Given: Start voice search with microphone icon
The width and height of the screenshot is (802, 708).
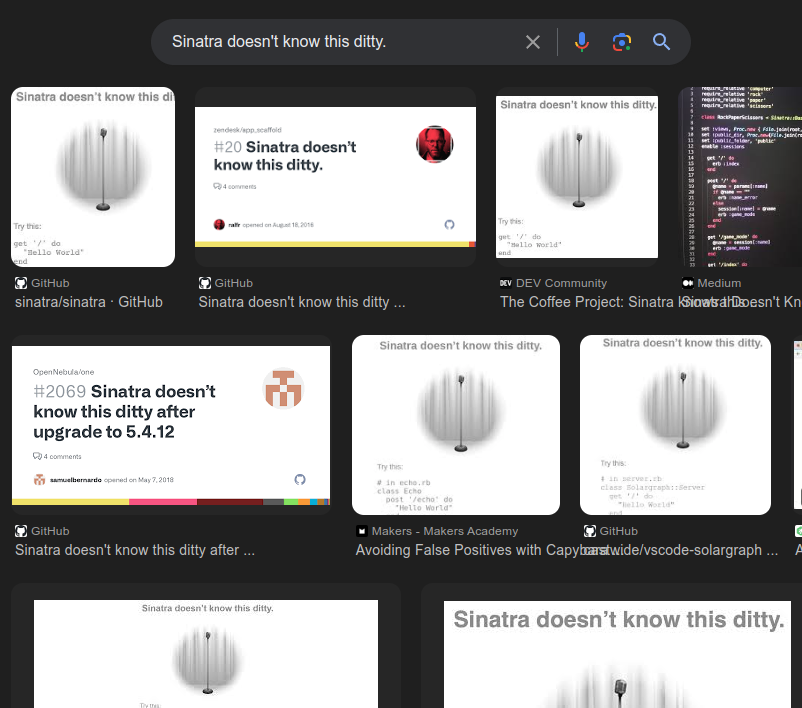Looking at the screenshot, I should point(581,42).
